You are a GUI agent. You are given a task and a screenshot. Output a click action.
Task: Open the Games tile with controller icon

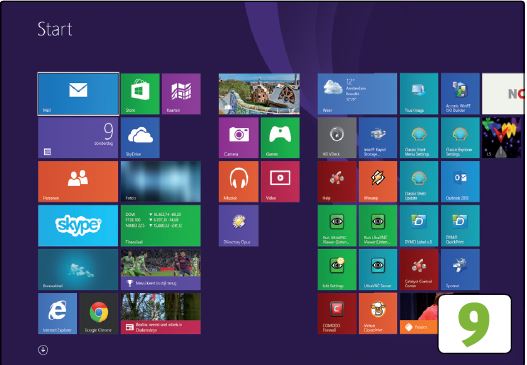(280, 138)
